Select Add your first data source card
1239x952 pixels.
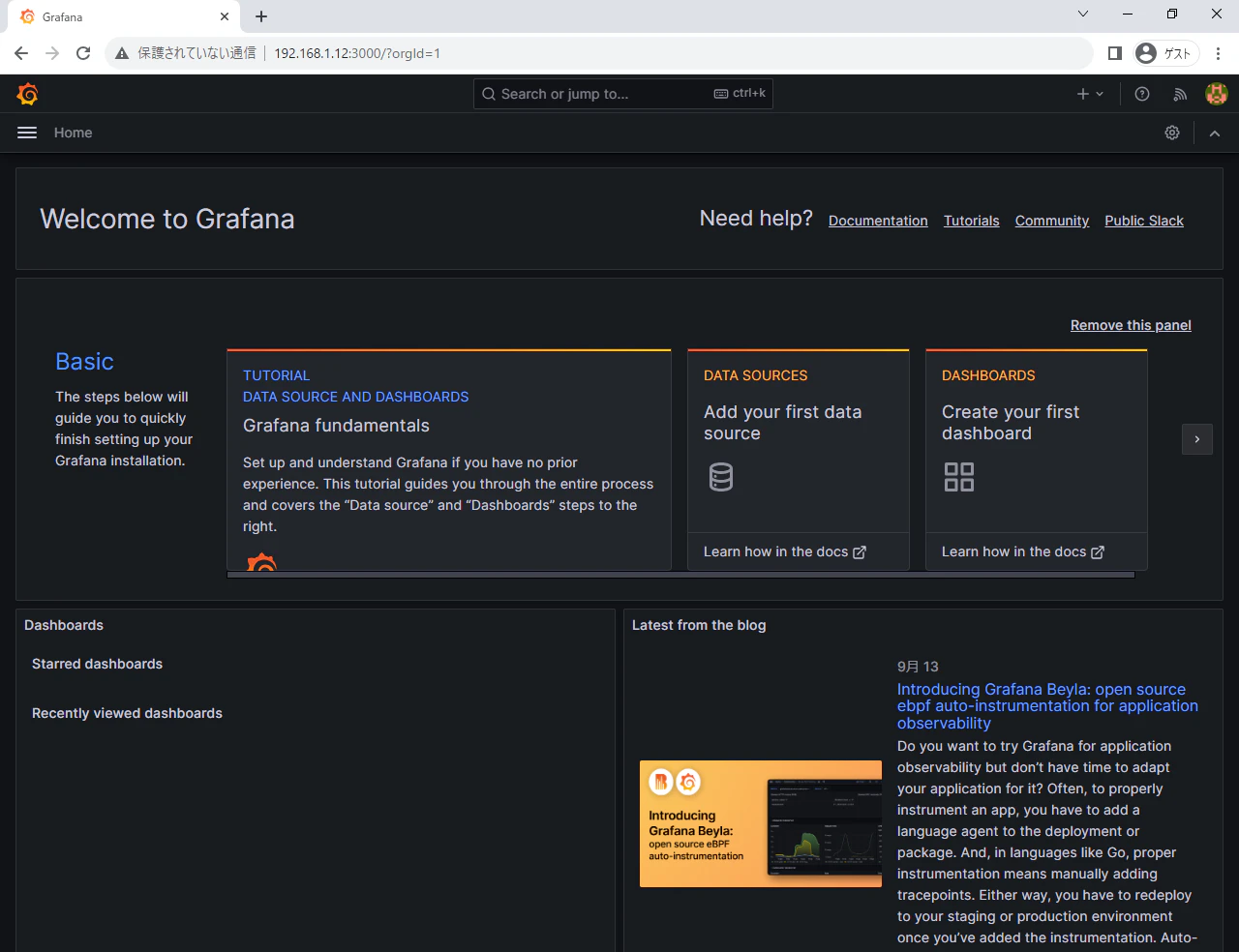click(x=799, y=460)
